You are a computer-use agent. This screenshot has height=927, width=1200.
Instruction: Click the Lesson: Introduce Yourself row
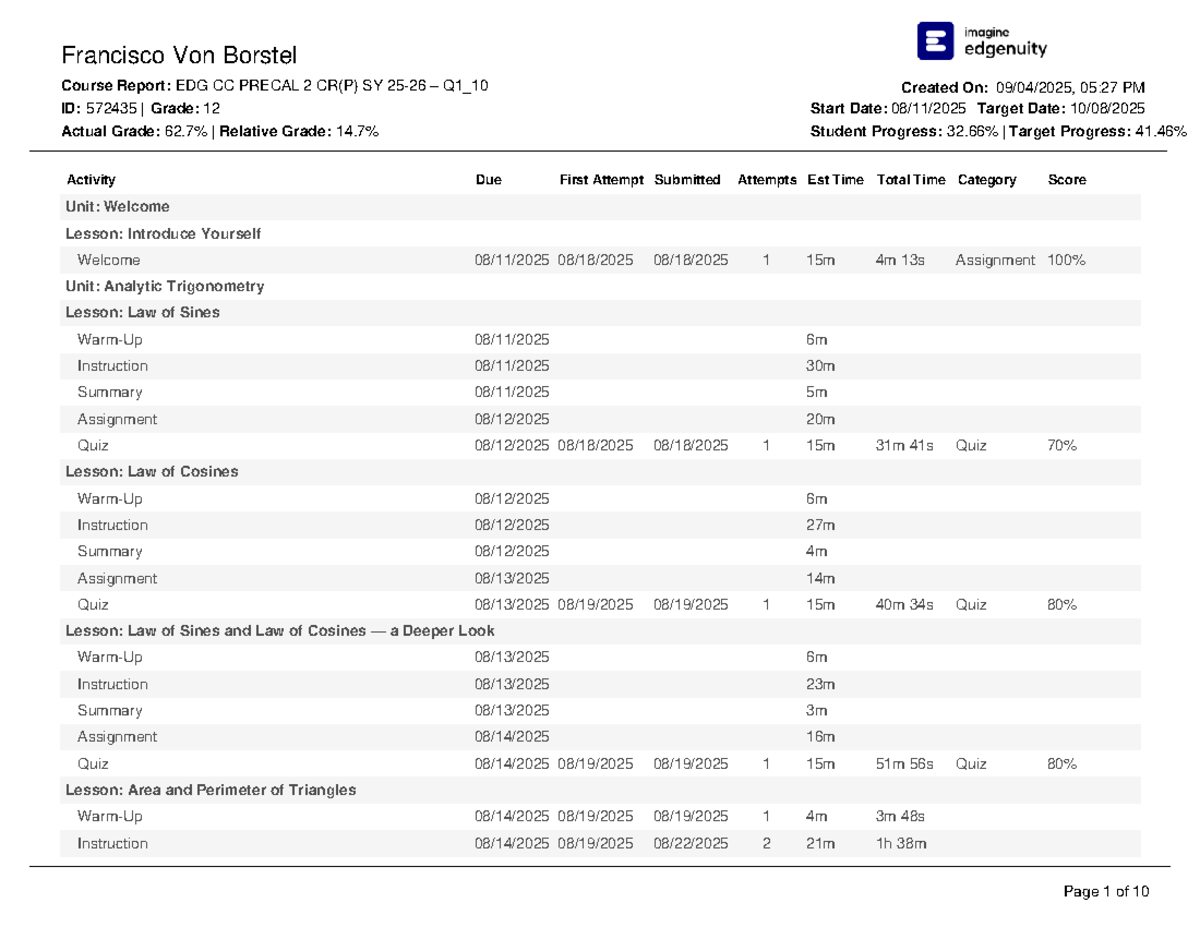(x=600, y=233)
